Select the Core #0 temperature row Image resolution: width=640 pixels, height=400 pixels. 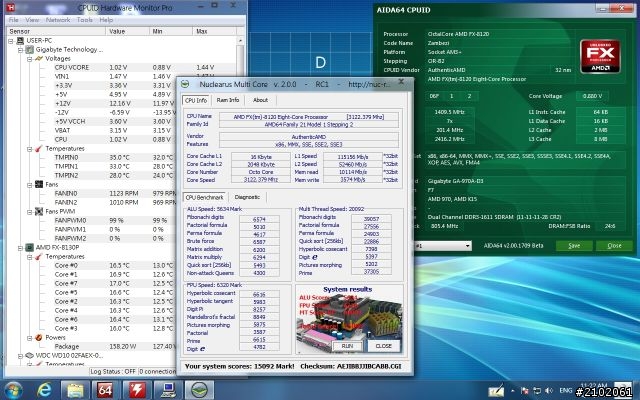115,266
